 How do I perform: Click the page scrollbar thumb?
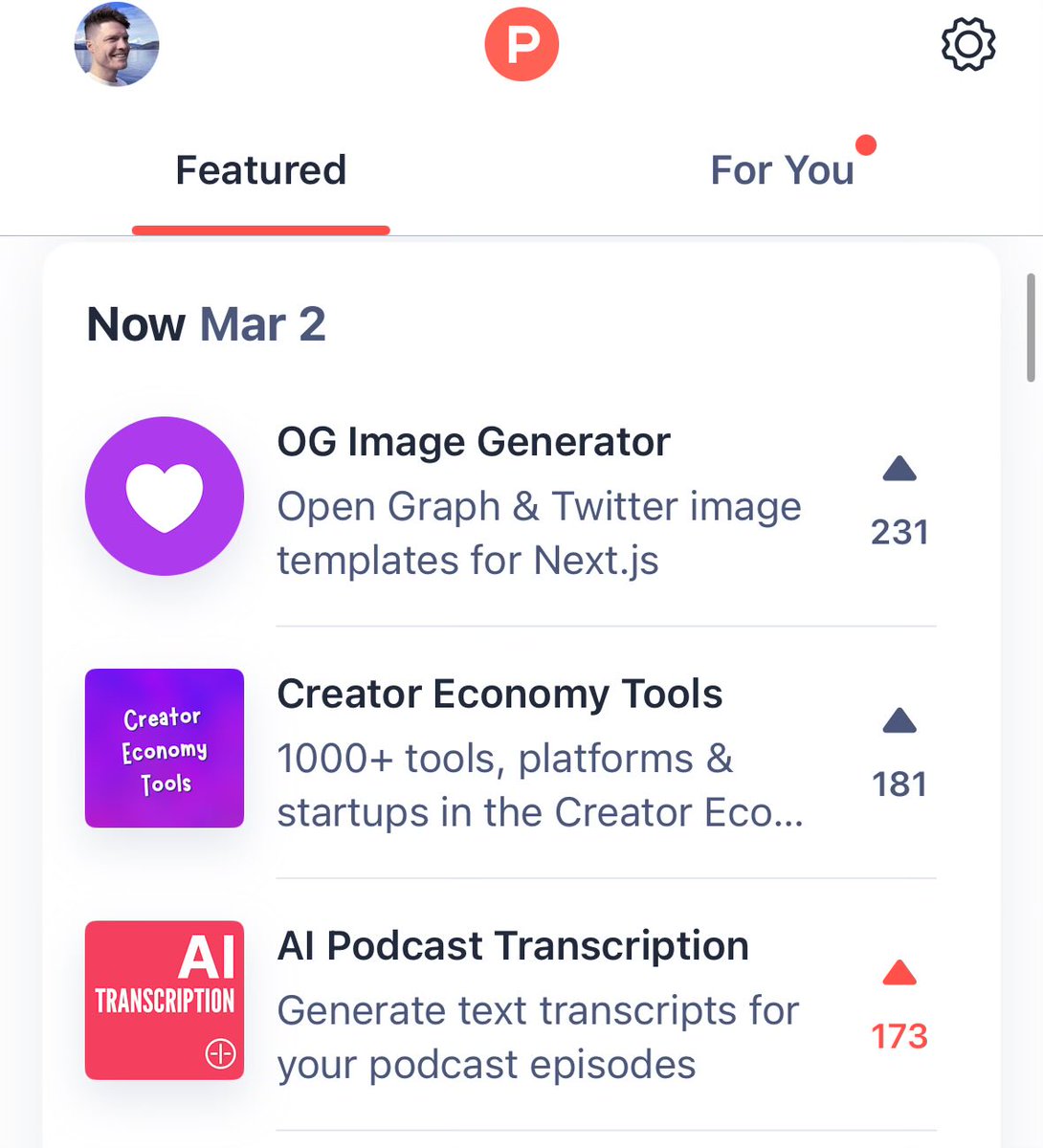pos(1030,327)
